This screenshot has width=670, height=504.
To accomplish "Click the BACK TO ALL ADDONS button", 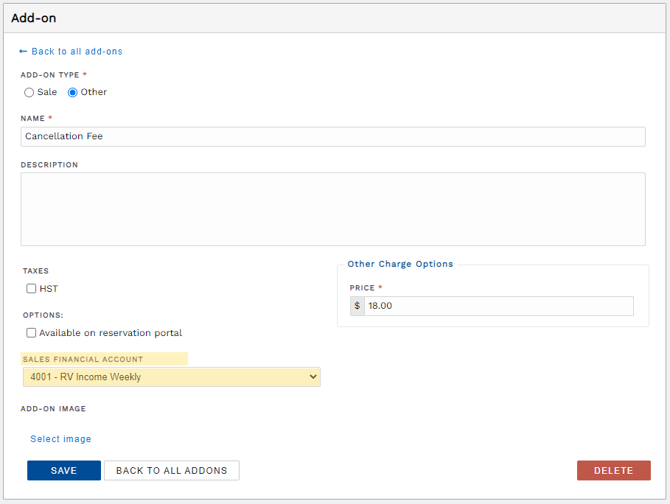I will (x=172, y=470).
